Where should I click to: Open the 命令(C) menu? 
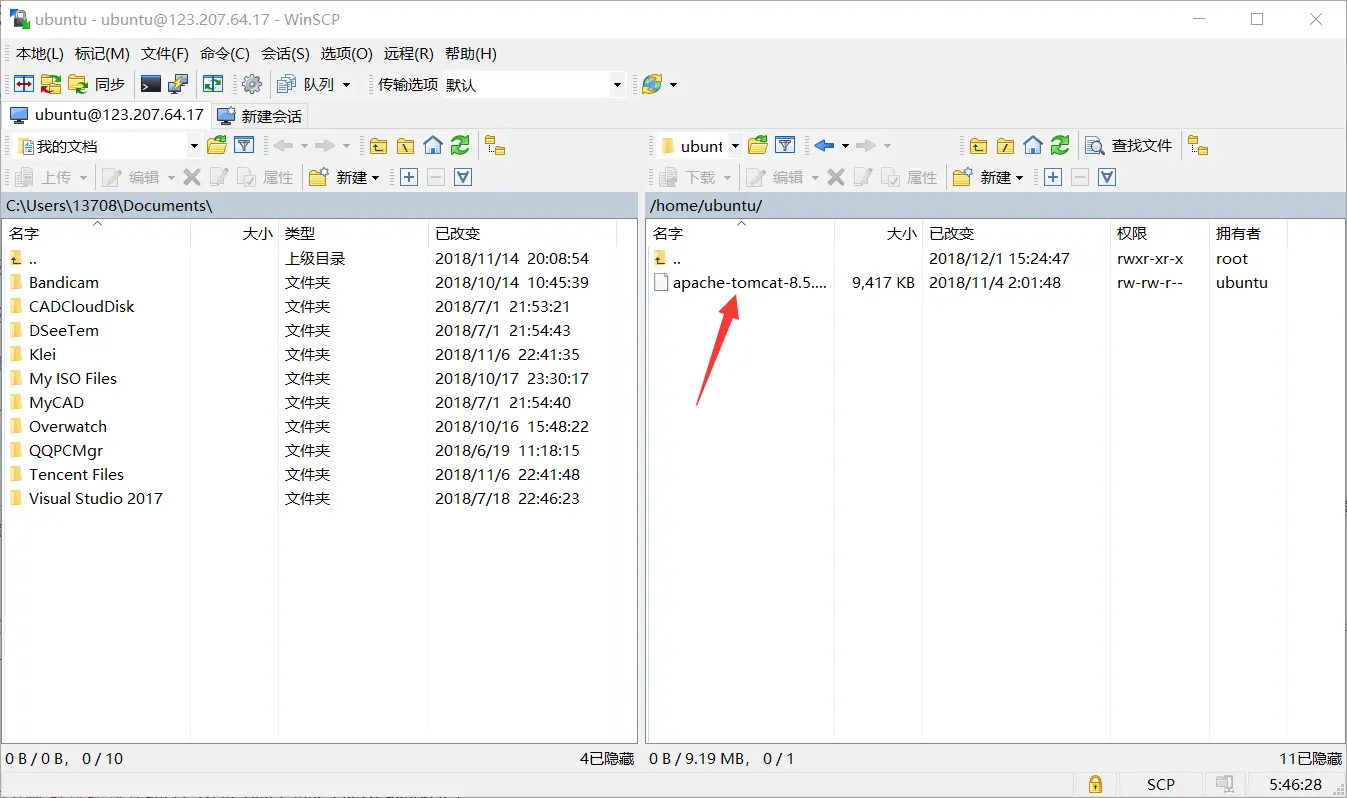(x=225, y=54)
